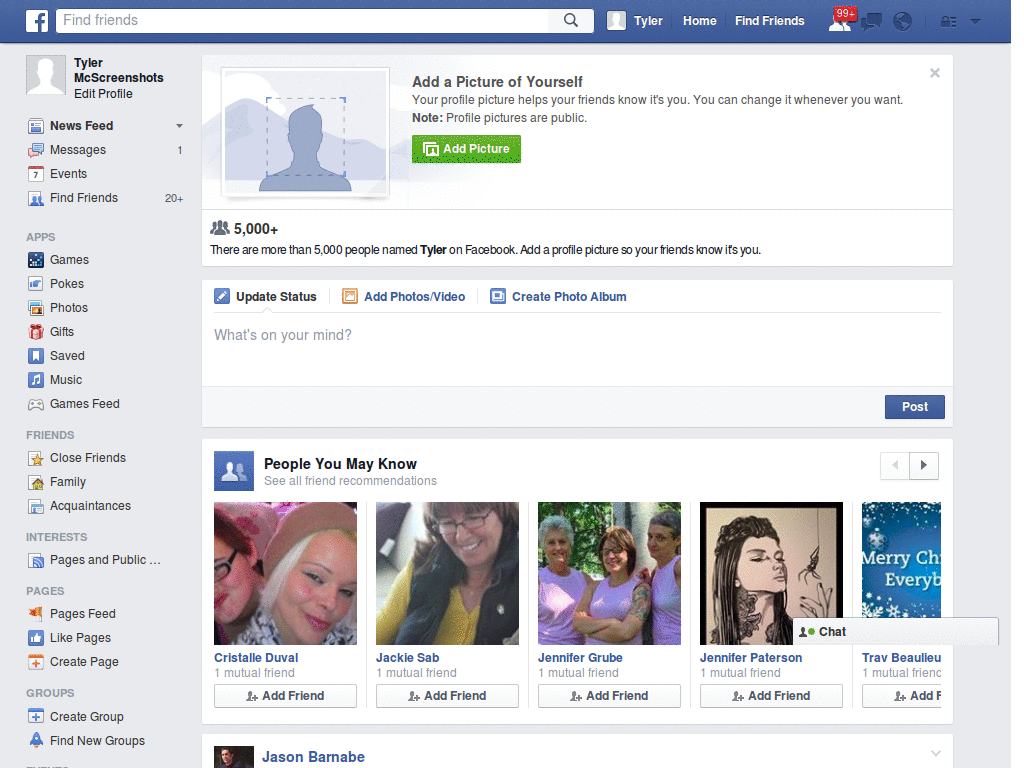Viewport: 1024px width, 768px height.
Task: Click Edit Profile link
Action: tap(103, 94)
